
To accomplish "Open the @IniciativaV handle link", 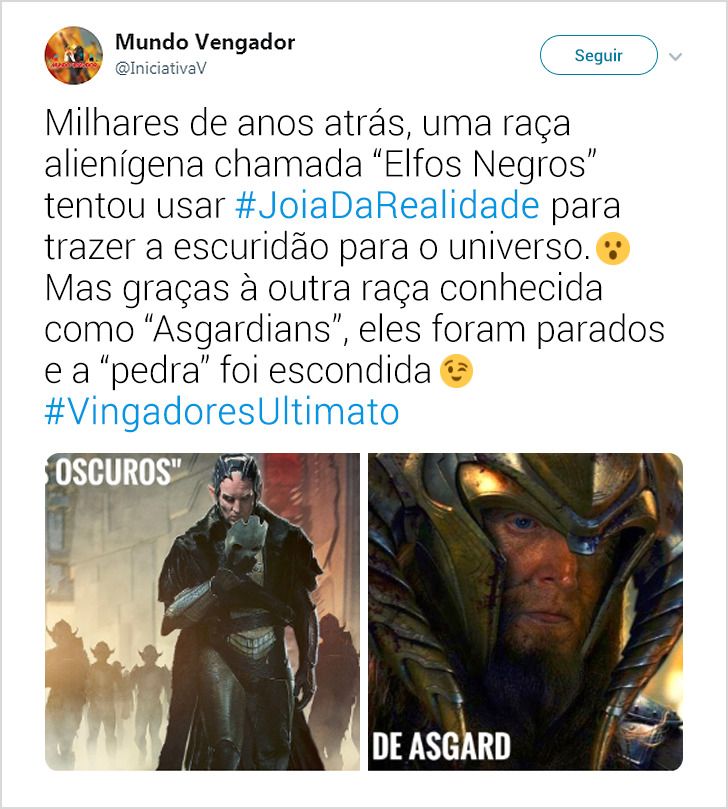I will pos(160,68).
